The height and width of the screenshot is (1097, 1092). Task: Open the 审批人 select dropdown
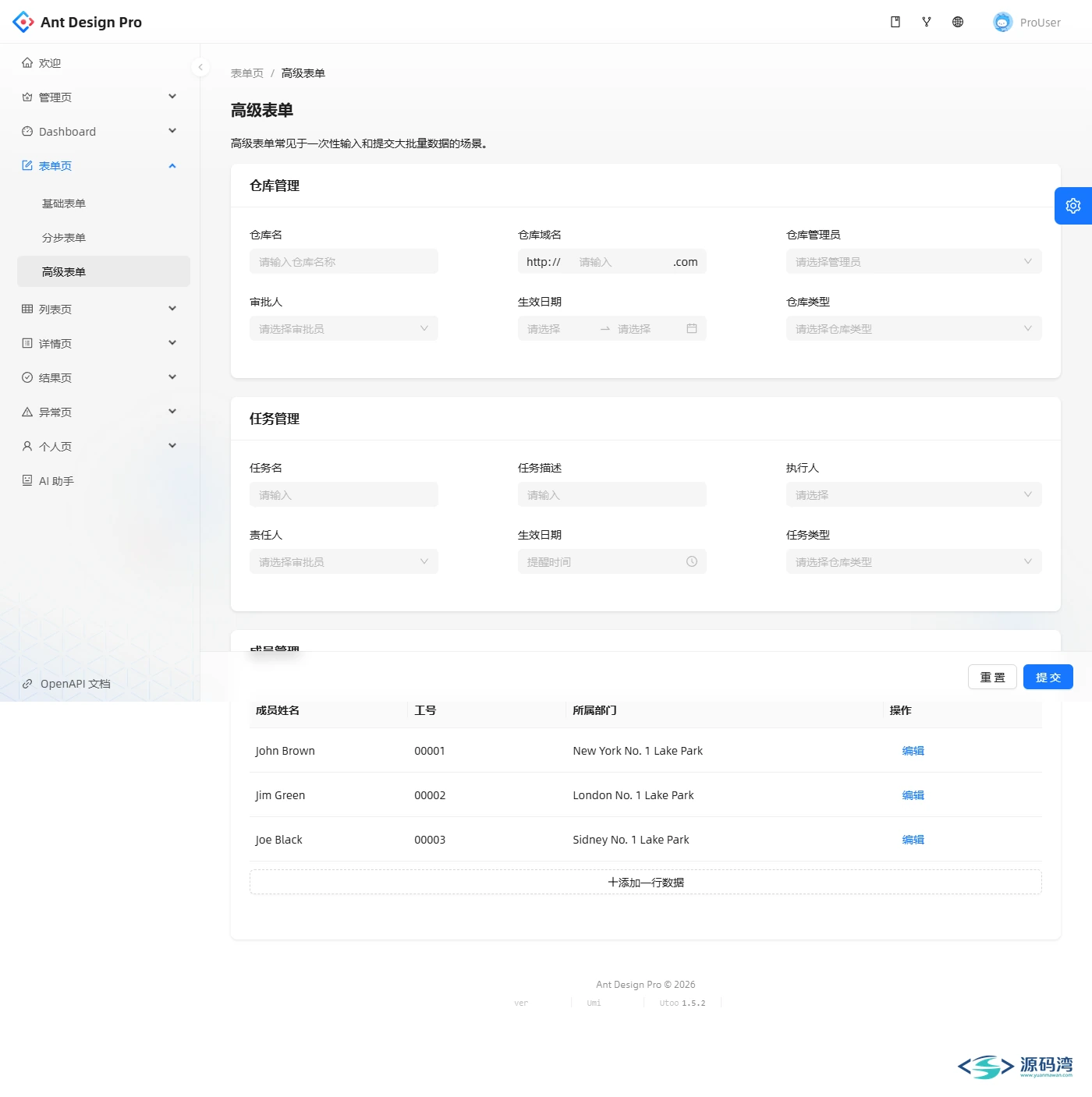[344, 328]
